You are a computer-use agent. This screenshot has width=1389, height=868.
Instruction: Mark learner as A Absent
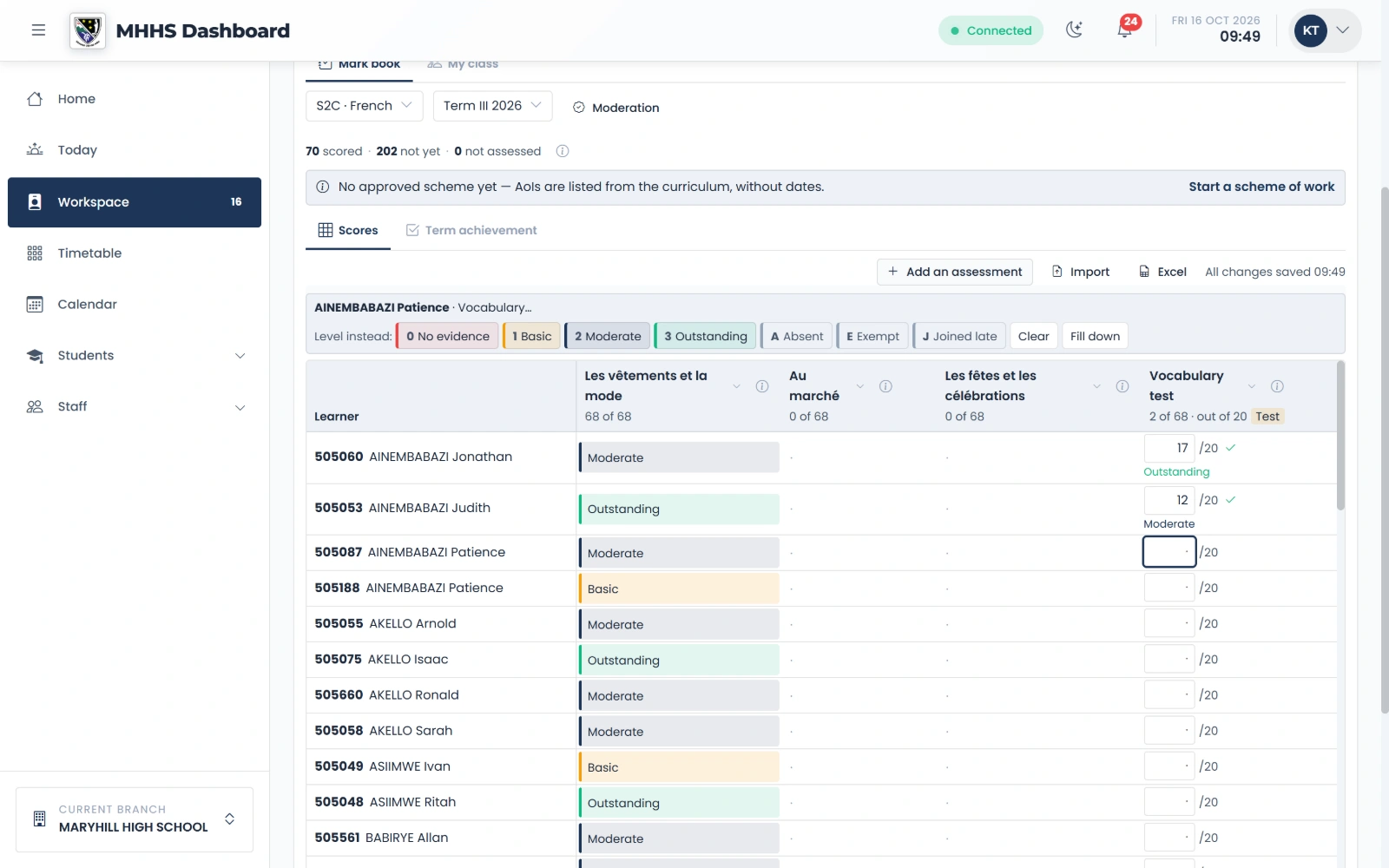(x=796, y=336)
